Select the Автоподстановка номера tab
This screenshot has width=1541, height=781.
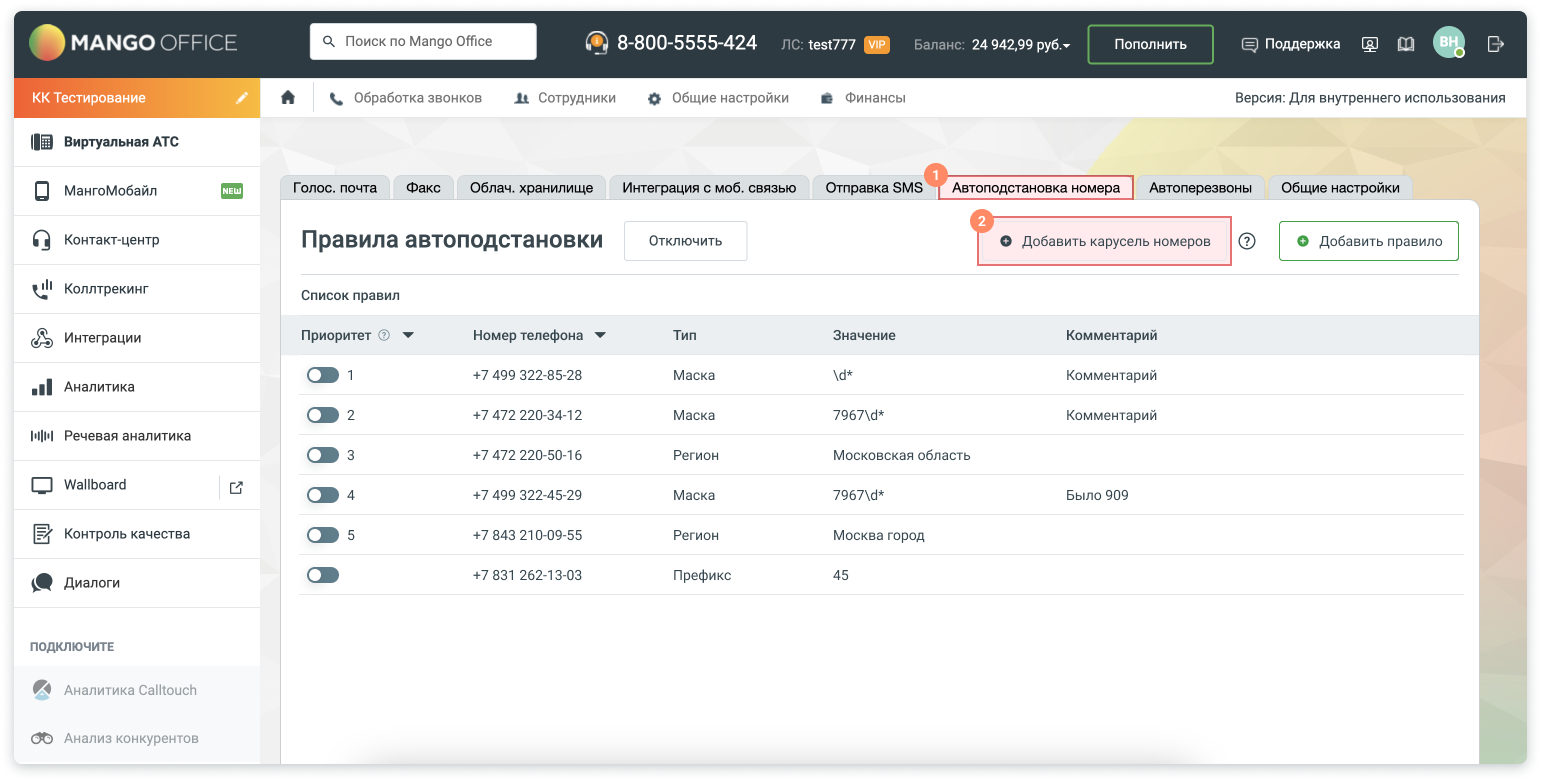click(x=1036, y=188)
